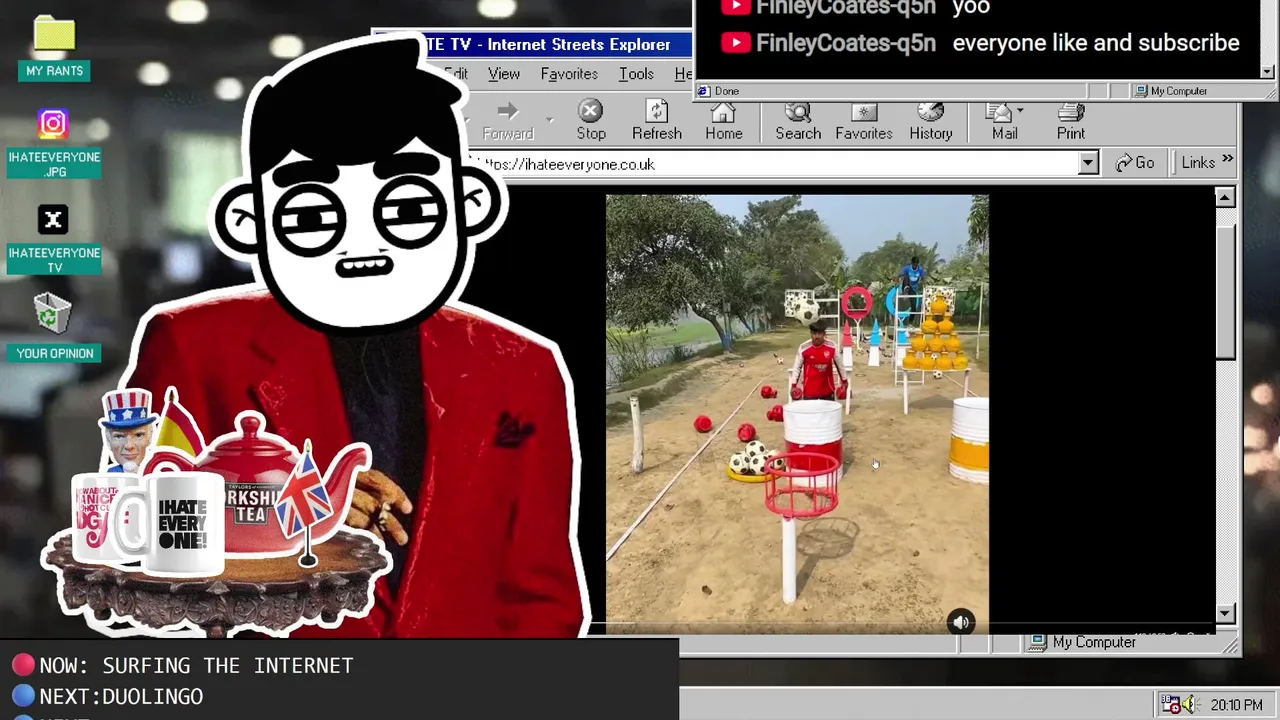Click the Refresh toolbar button
Image resolution: width=1280 pixels, height=720 pixels.
coord(657,120)
